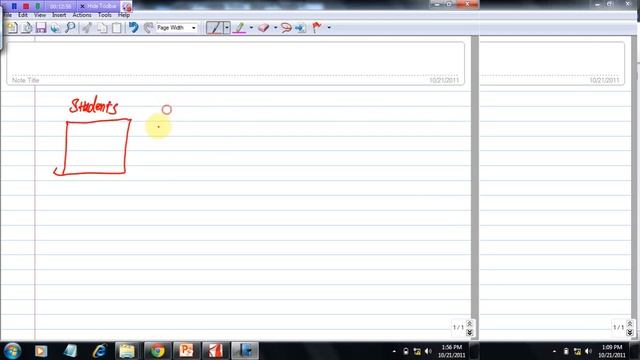Go to next page in right-side window

(x=630, y=332)
